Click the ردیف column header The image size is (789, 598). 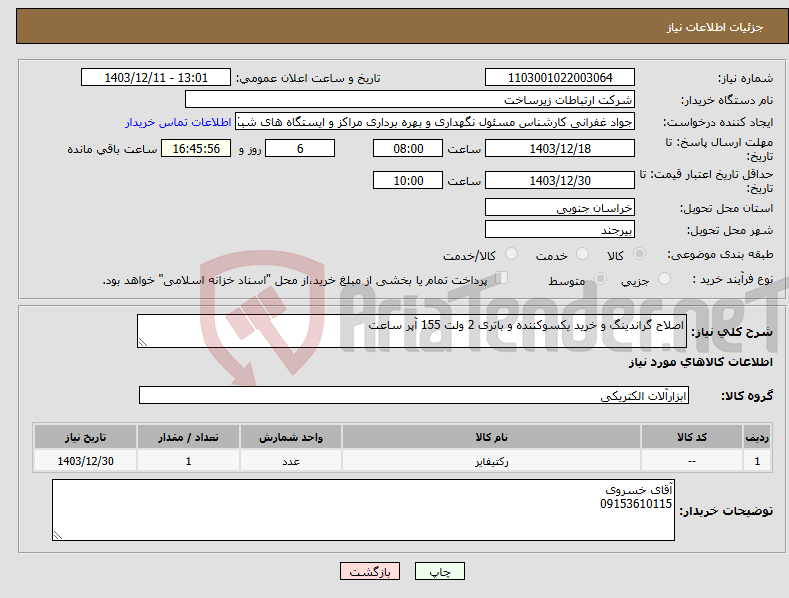point(757,437)
